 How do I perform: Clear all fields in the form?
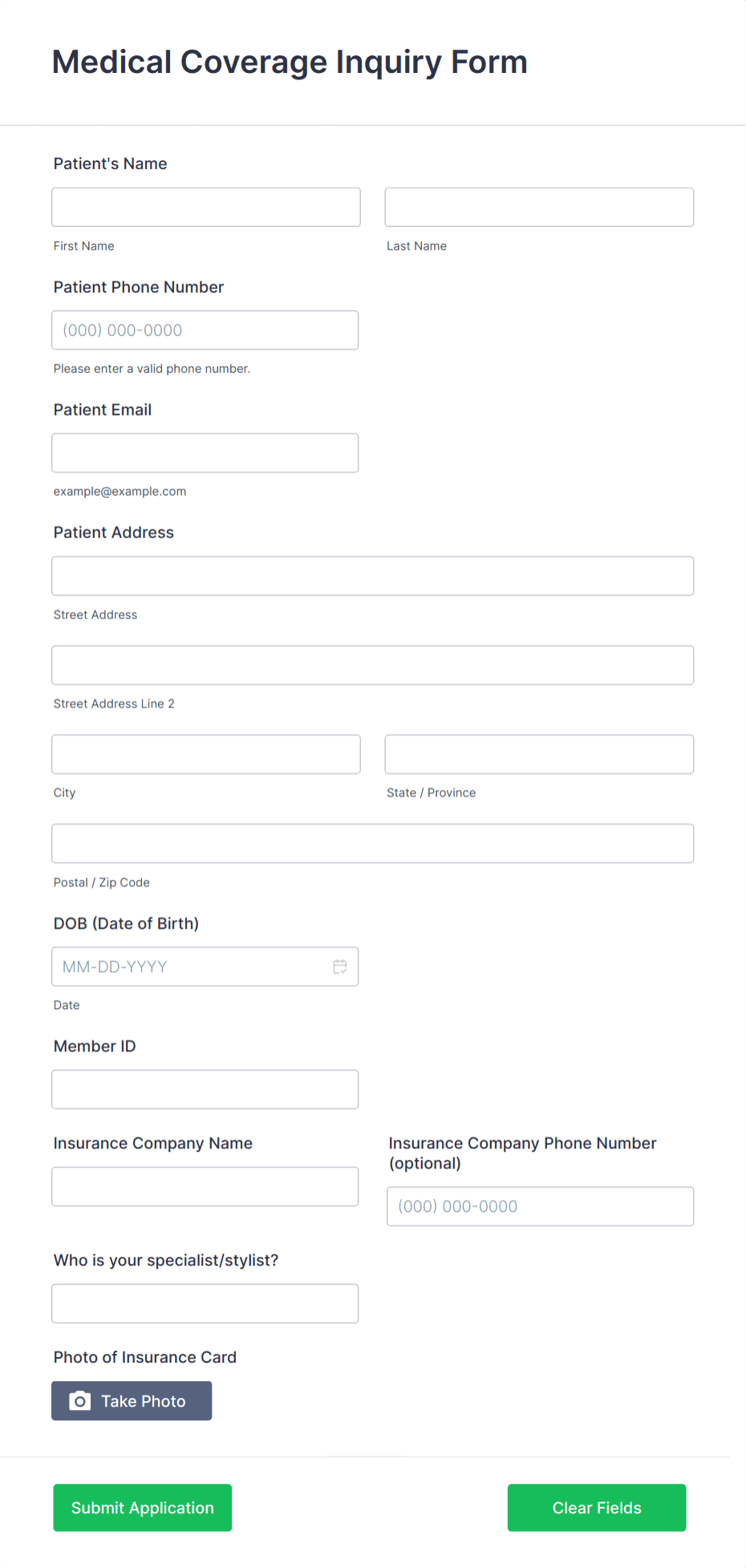point(596,1508)
